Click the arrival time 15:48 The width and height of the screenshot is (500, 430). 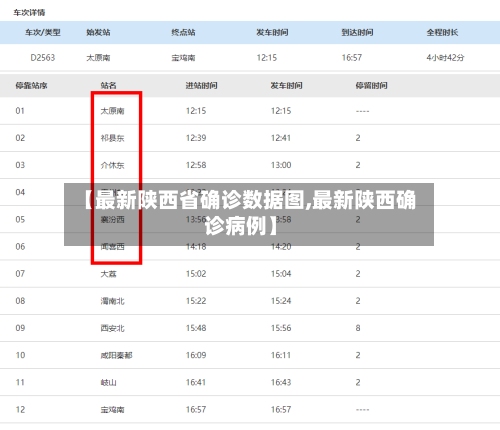pos(196,328)
